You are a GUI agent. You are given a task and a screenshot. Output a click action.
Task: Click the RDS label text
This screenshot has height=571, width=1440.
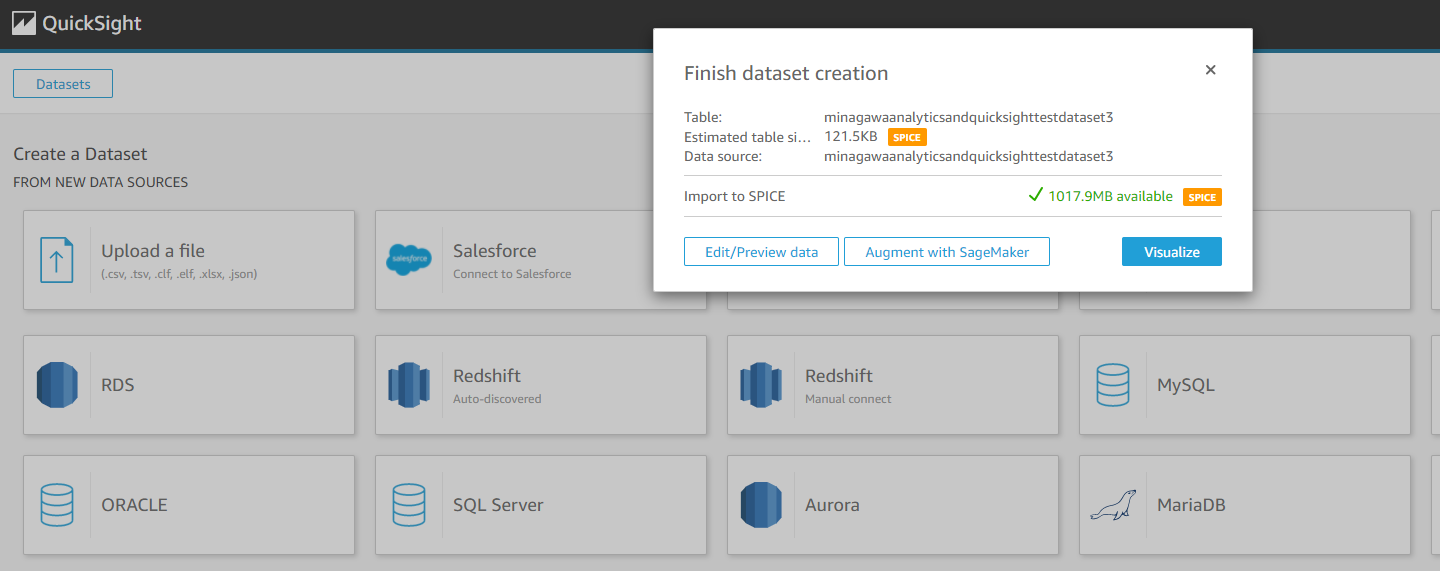(118, 385)
